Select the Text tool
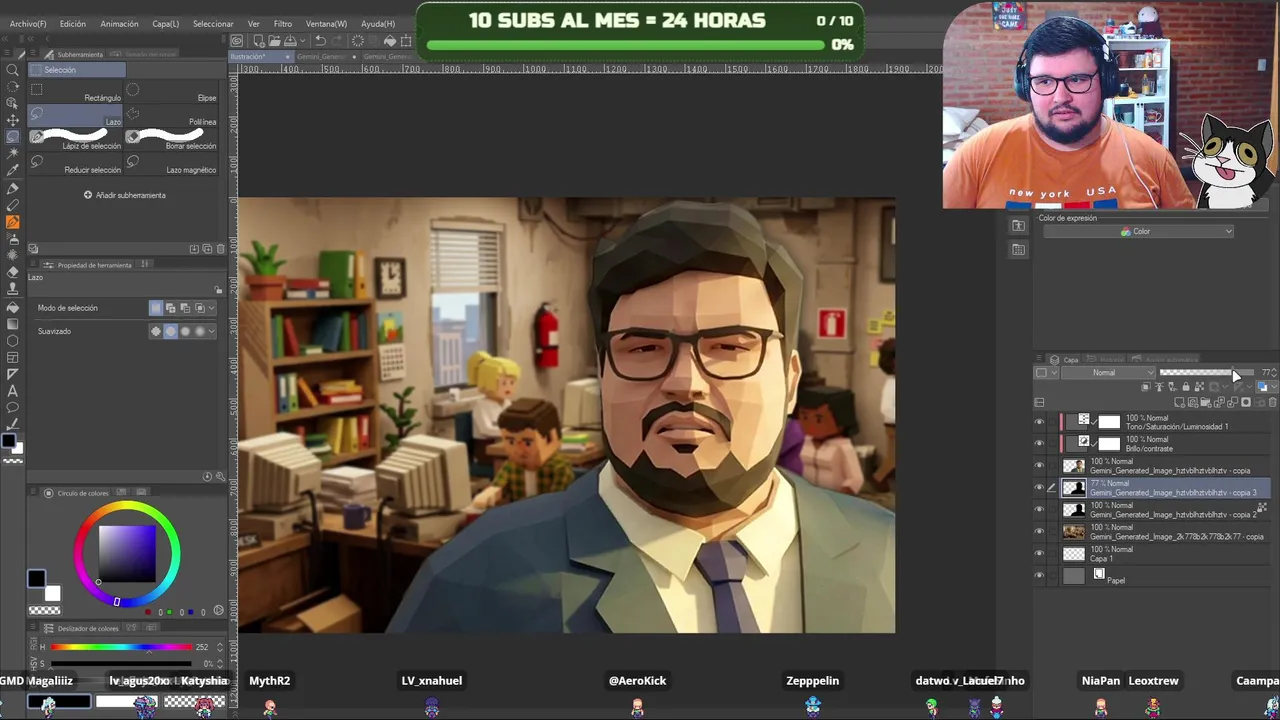Image resolution: width=1280 pixels, height=720 pixels. pyautogui.click(x=12, y=391)
